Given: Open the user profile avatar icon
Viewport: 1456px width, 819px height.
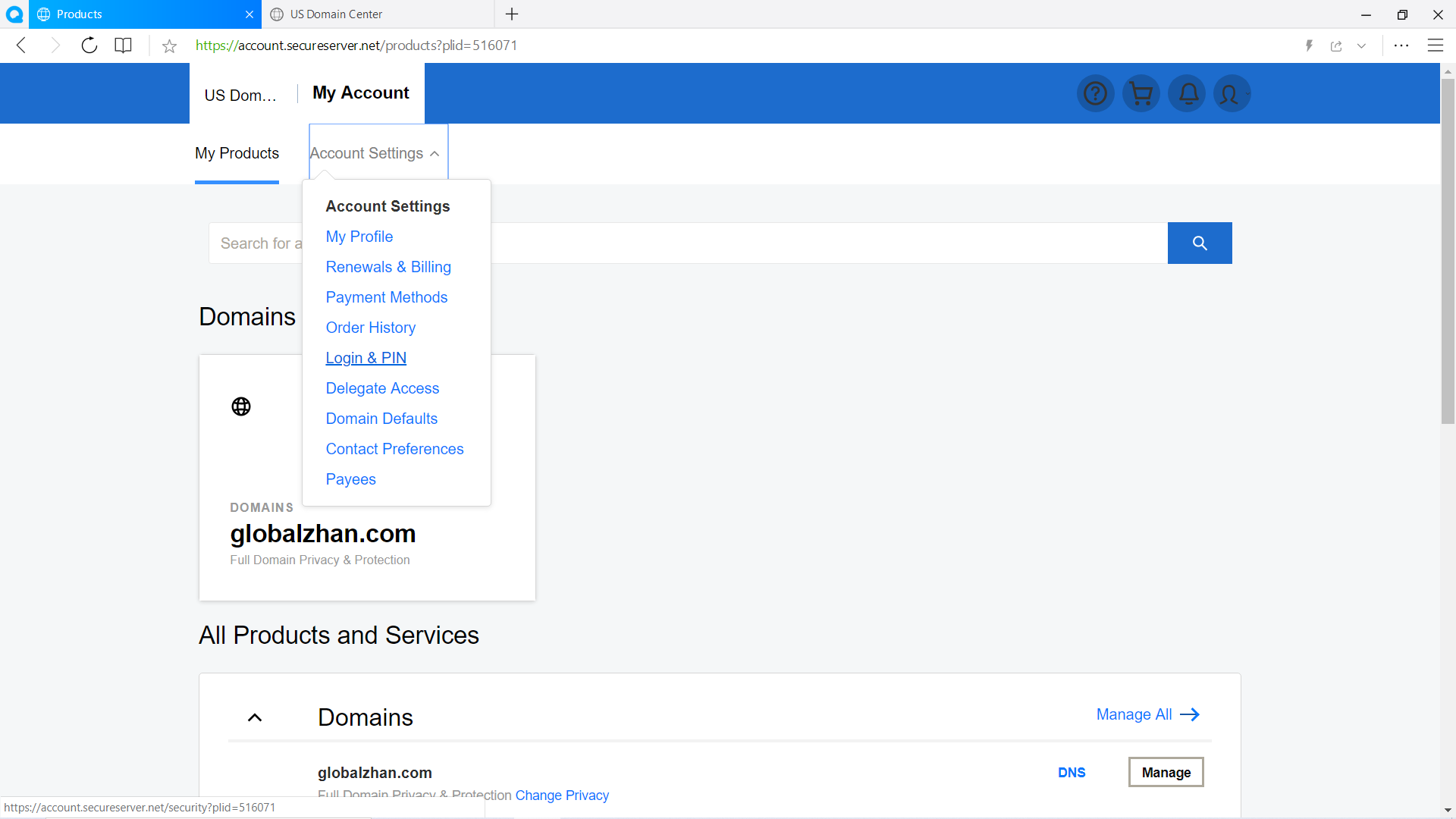Looking at the screenshot, I should pos(1231,93).
